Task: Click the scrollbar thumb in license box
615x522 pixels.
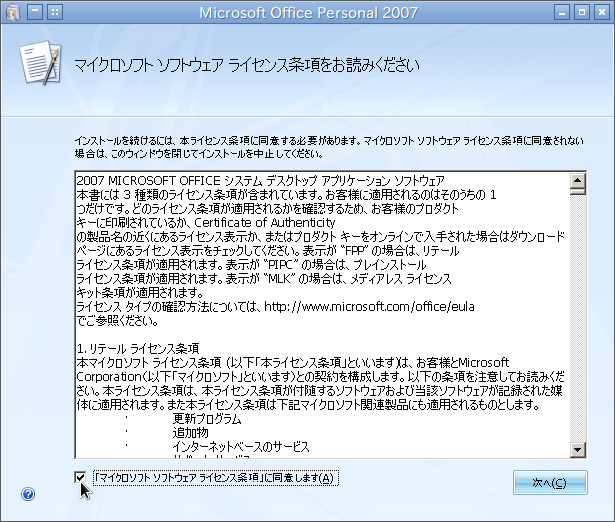Action: 577,191
